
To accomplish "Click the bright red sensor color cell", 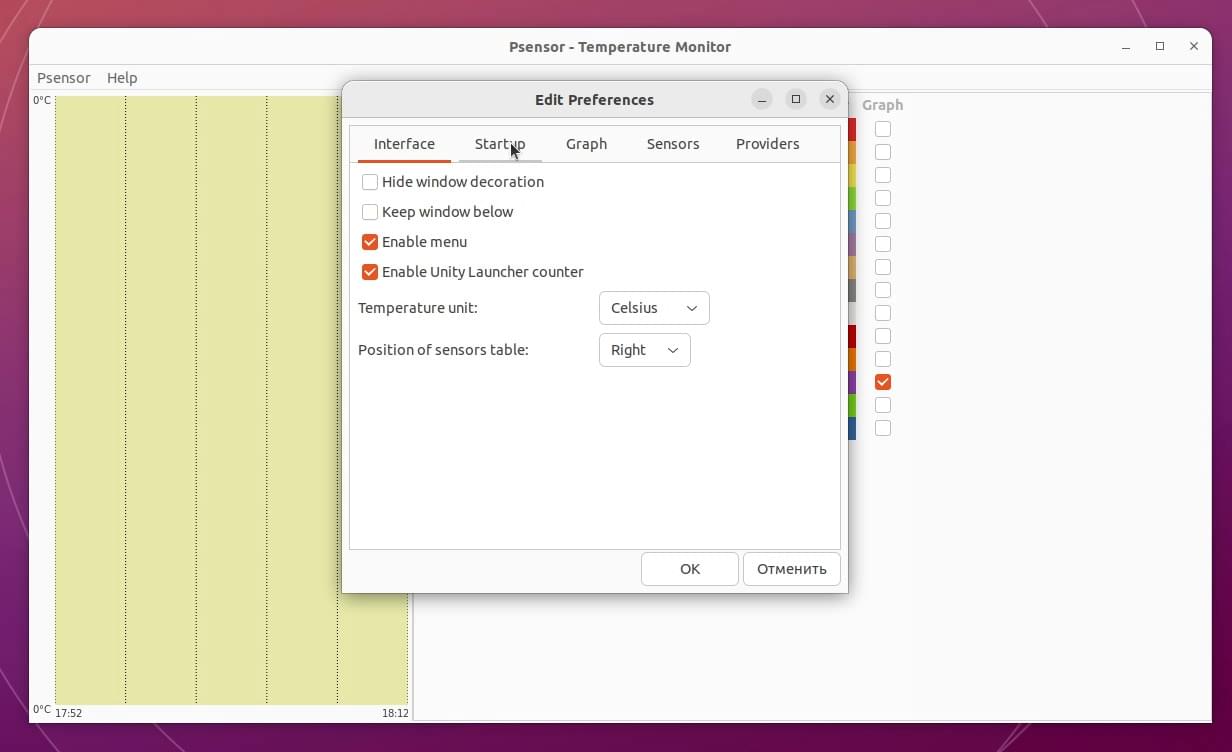I will [x=852, y=129].
